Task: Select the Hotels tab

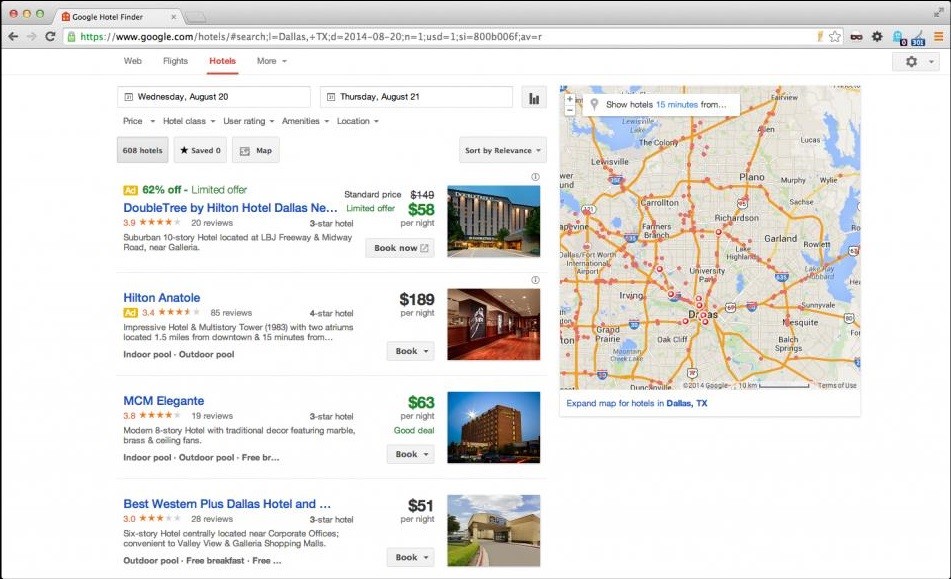Action: coord(223,61)
